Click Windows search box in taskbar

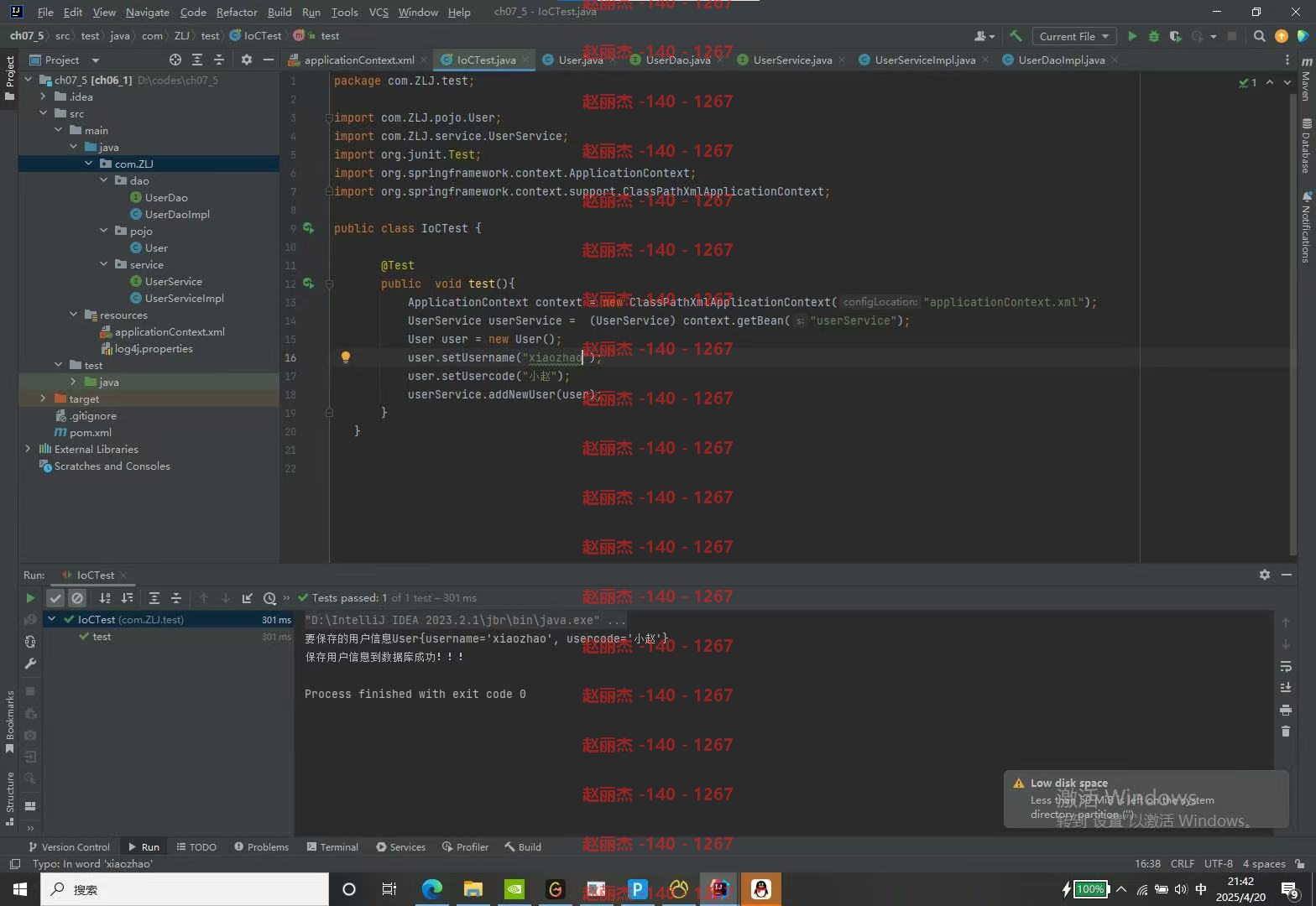point(185,889)
